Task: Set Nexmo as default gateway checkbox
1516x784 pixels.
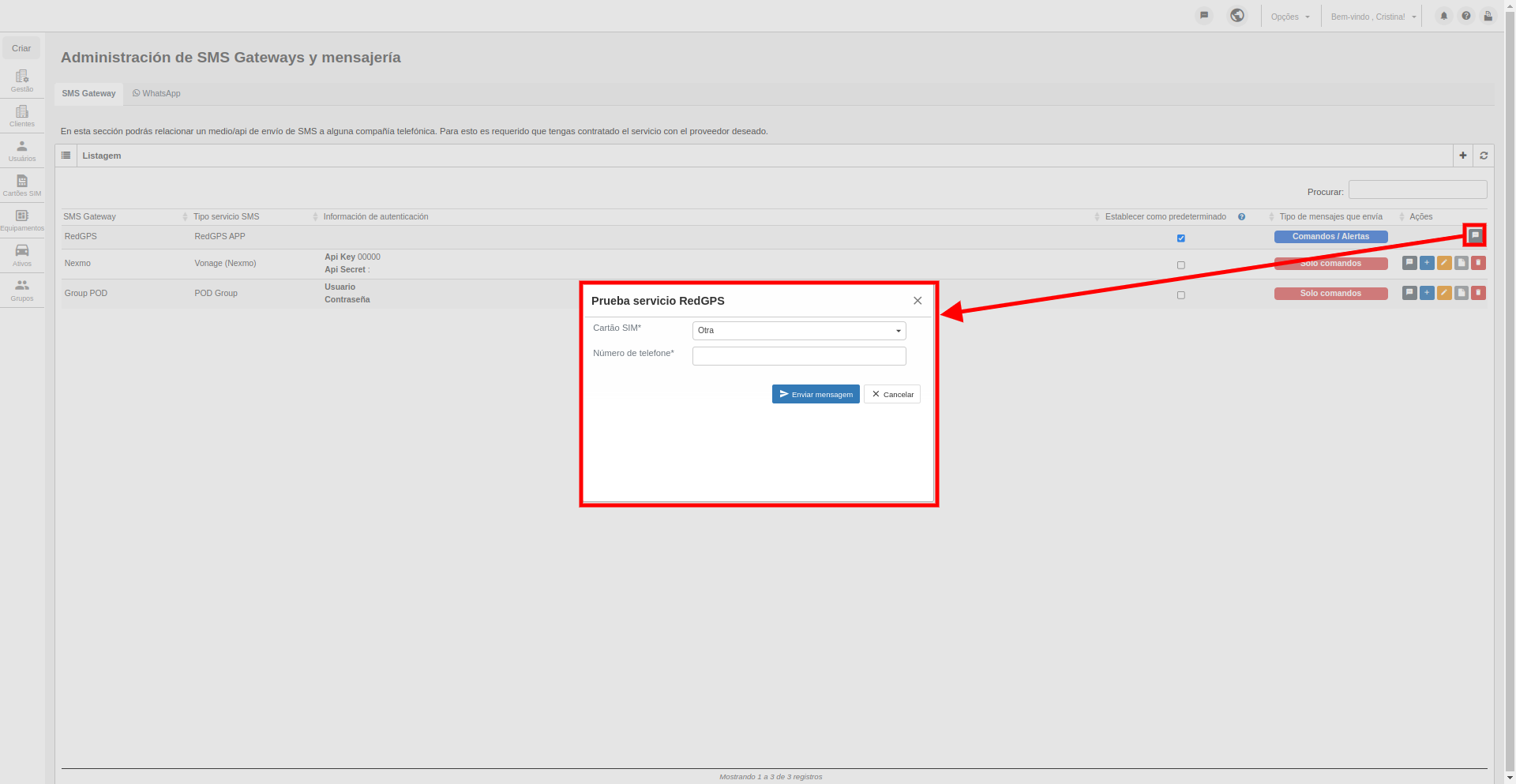Action: (1180, 264)
